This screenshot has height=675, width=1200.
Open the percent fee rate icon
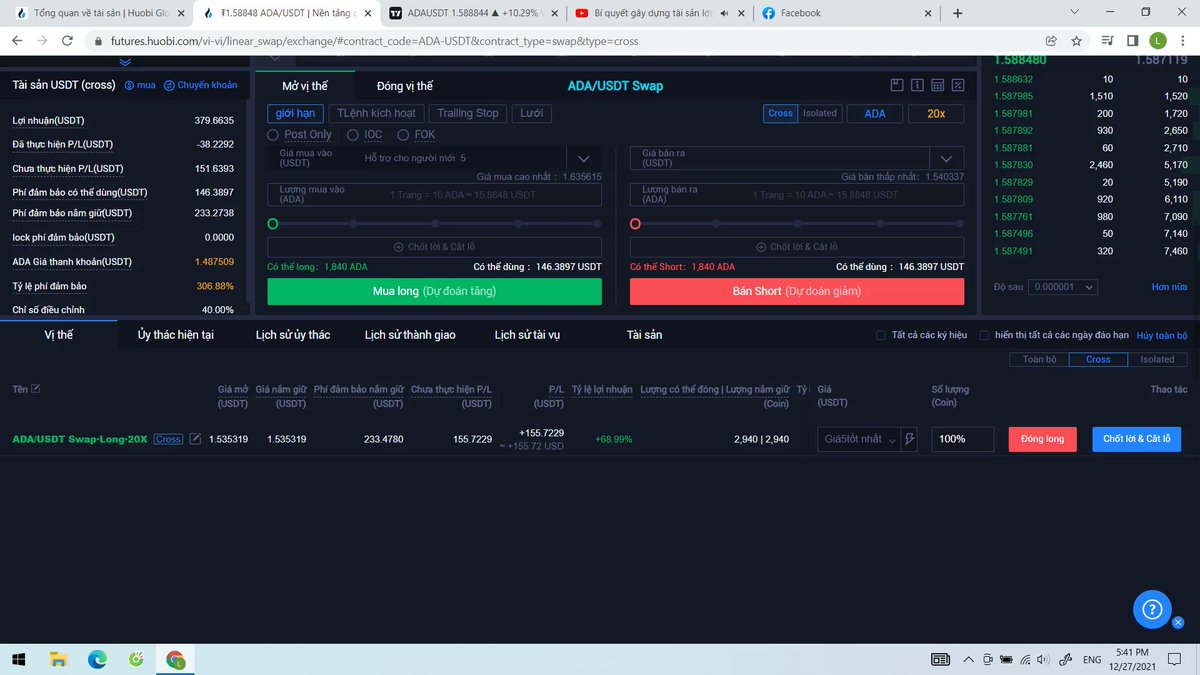tap(958, 86)
